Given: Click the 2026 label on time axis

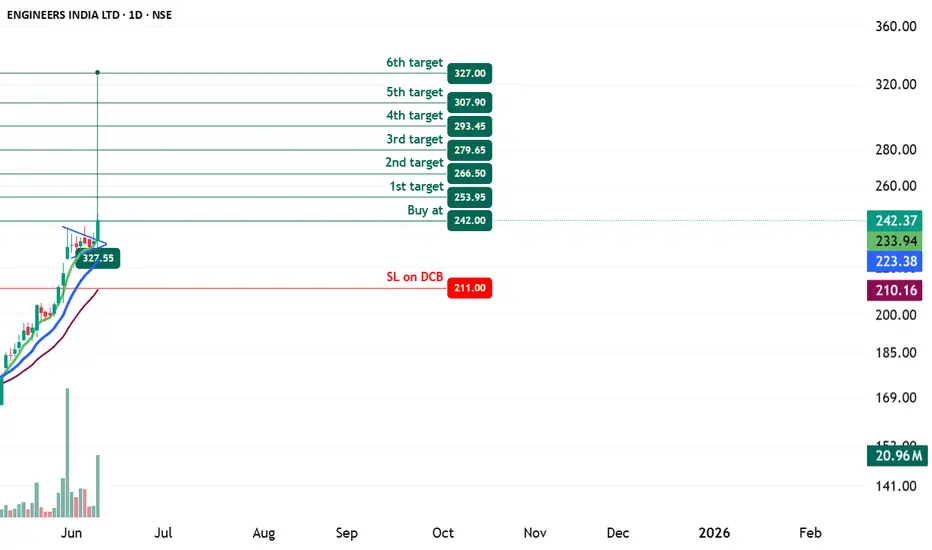Looking at the screenshot, I should (714, 533).
